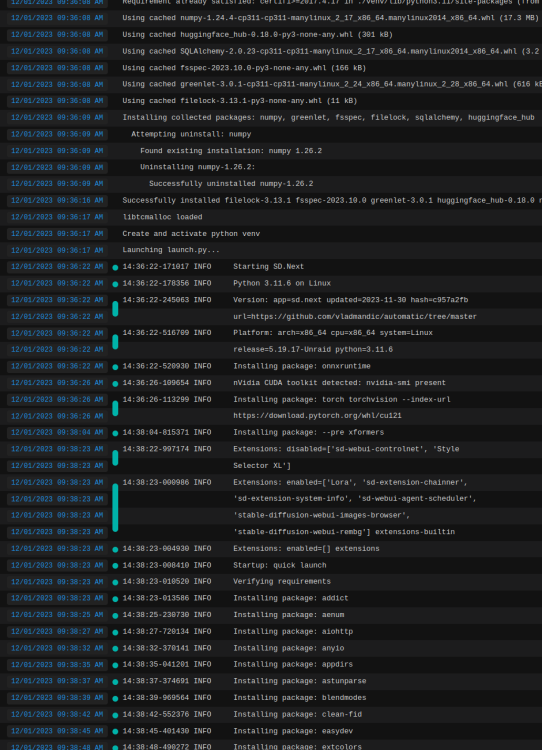Click 'Found existing installation: numpy 1.26.2'
542x750 pixels.
tap(231, 151)
